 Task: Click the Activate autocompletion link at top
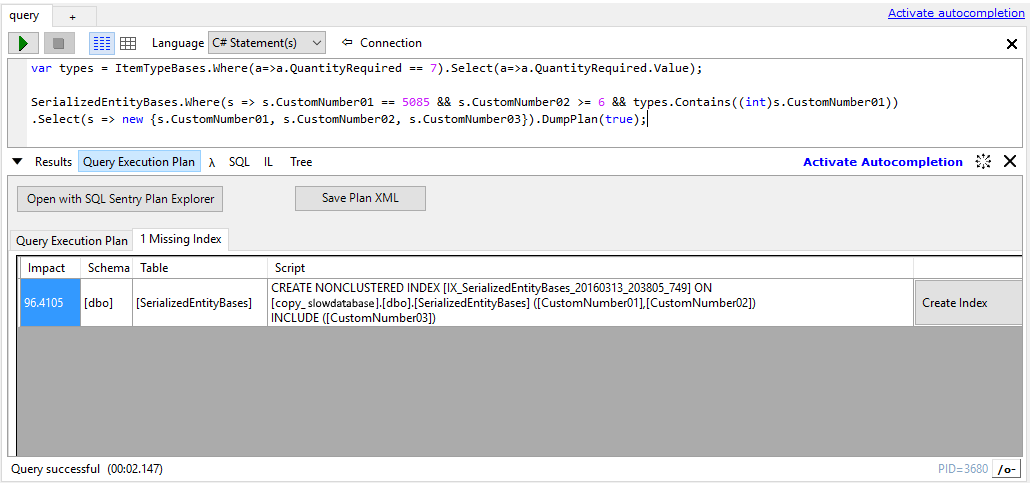click(955, 13)
